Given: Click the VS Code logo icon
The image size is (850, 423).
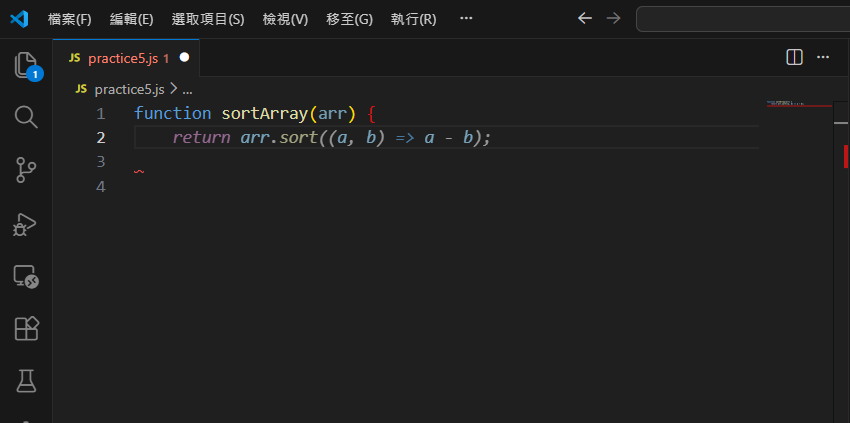Looking at the screenshot, I should tap(19, 19).
